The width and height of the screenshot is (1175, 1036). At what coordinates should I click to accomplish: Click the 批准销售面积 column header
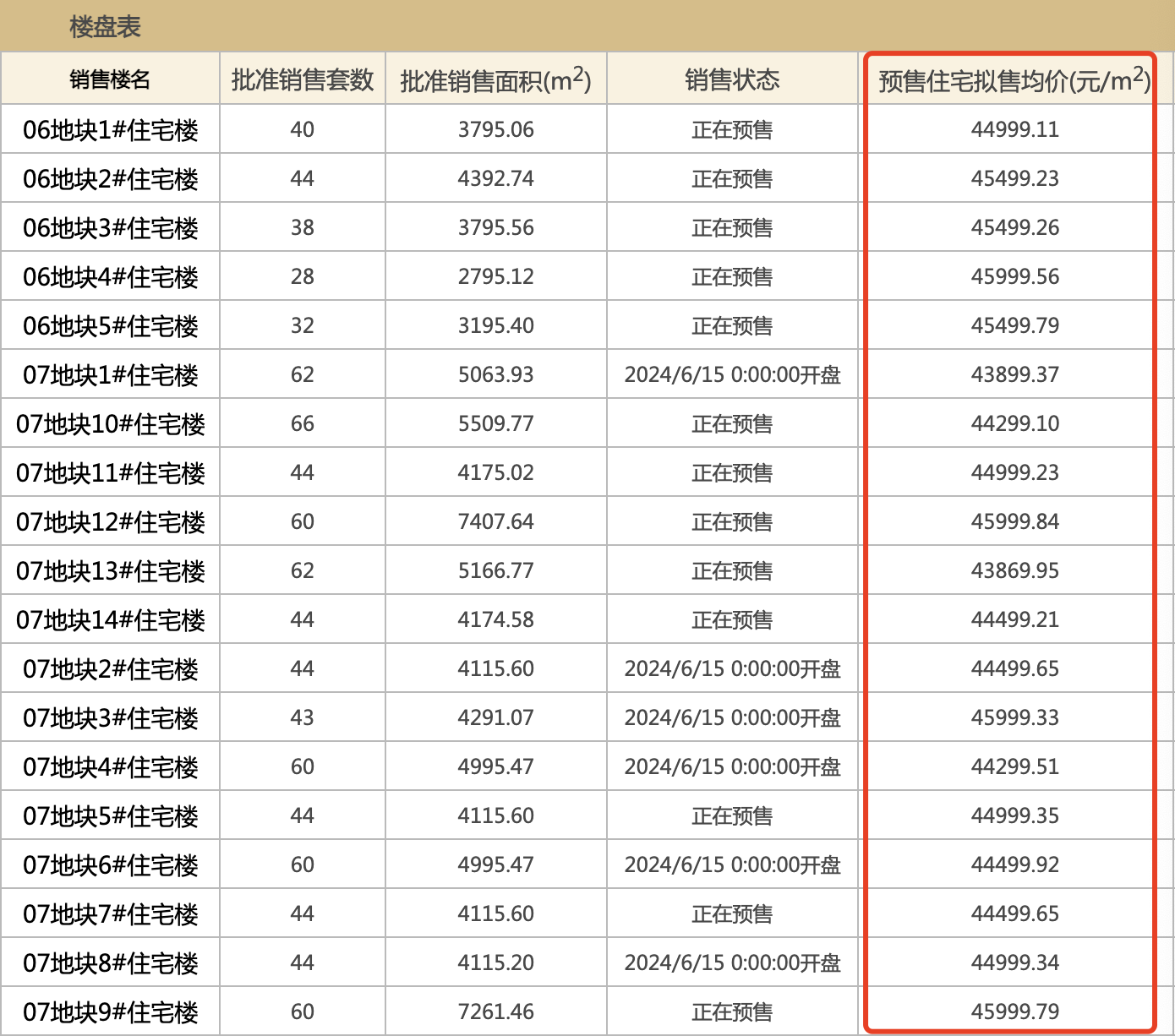495,79
